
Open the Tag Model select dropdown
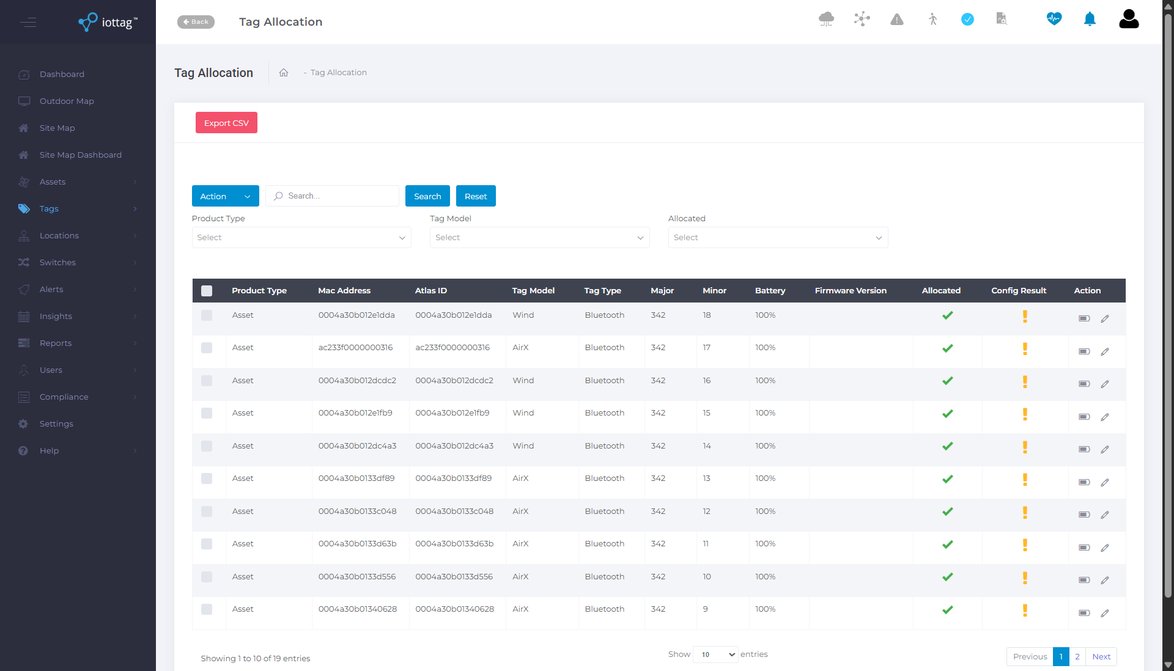coord(539,237)
